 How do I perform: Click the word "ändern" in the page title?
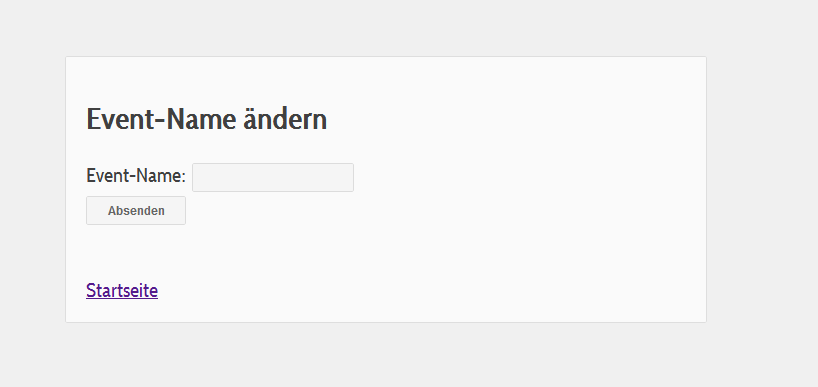[x=285, y=119]
